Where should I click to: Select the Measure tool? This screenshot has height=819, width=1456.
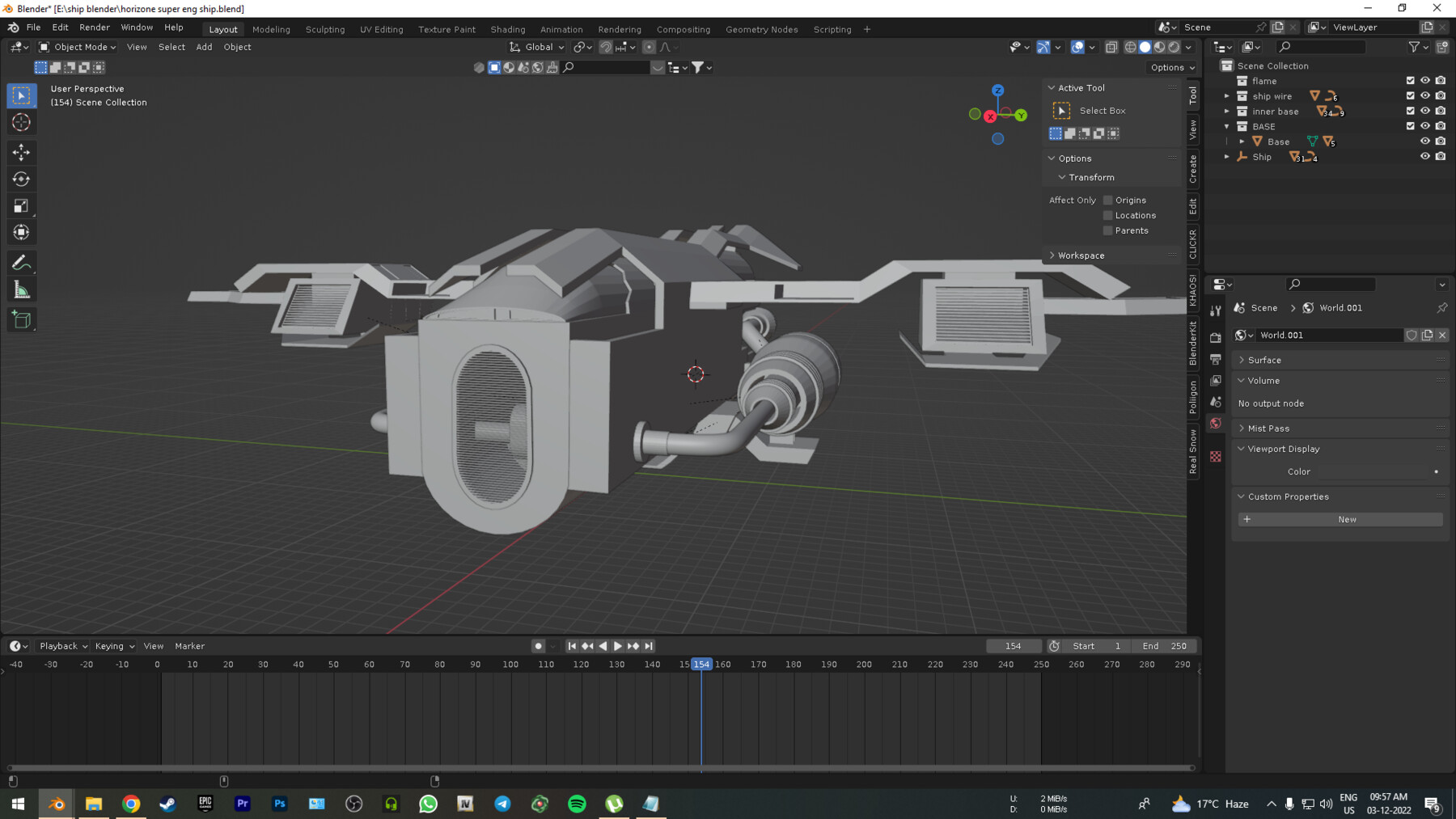pyautogui.click(x=21, y=288)
